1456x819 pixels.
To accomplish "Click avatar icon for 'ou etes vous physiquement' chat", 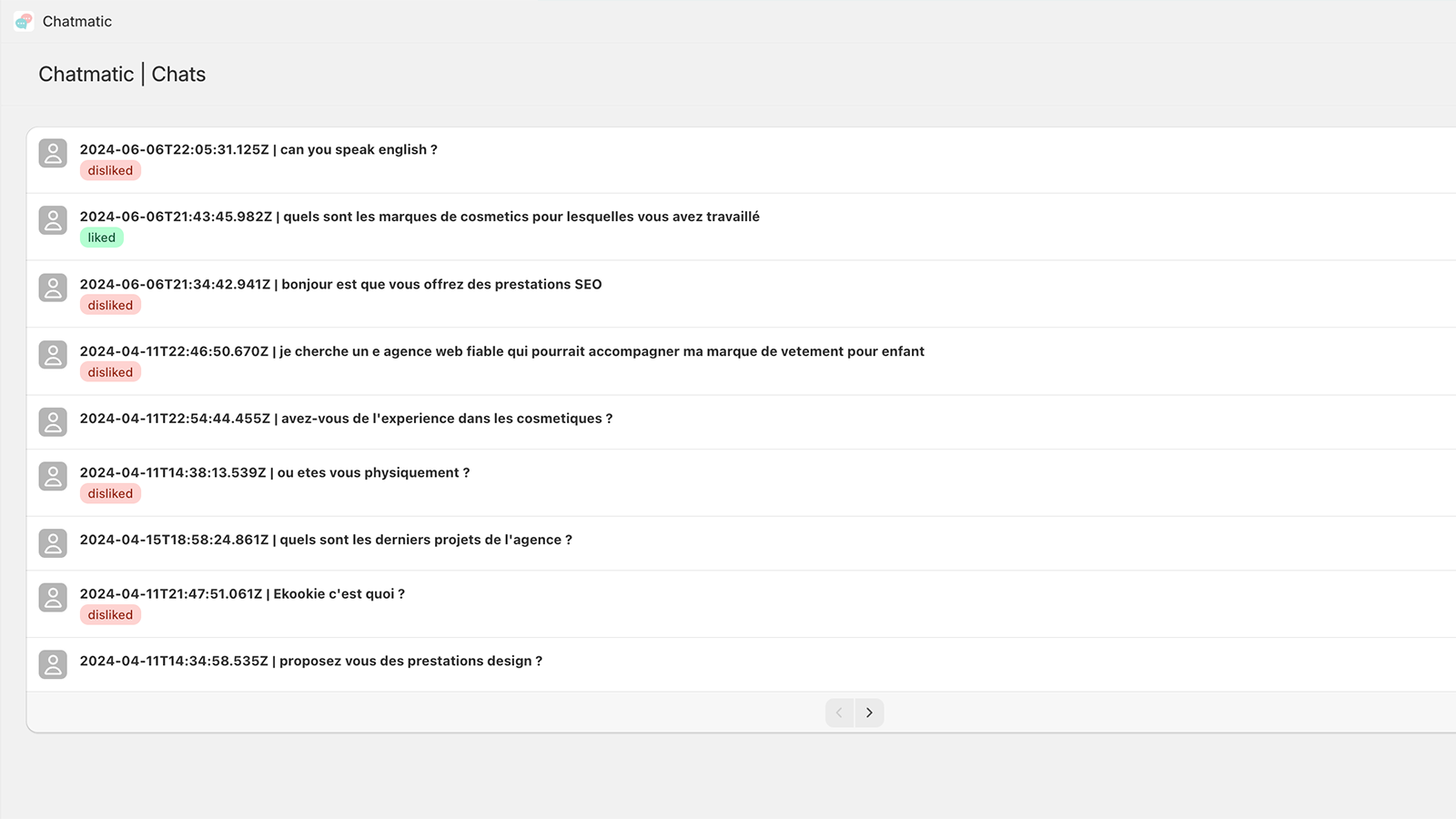I will [x=53, y=476].
